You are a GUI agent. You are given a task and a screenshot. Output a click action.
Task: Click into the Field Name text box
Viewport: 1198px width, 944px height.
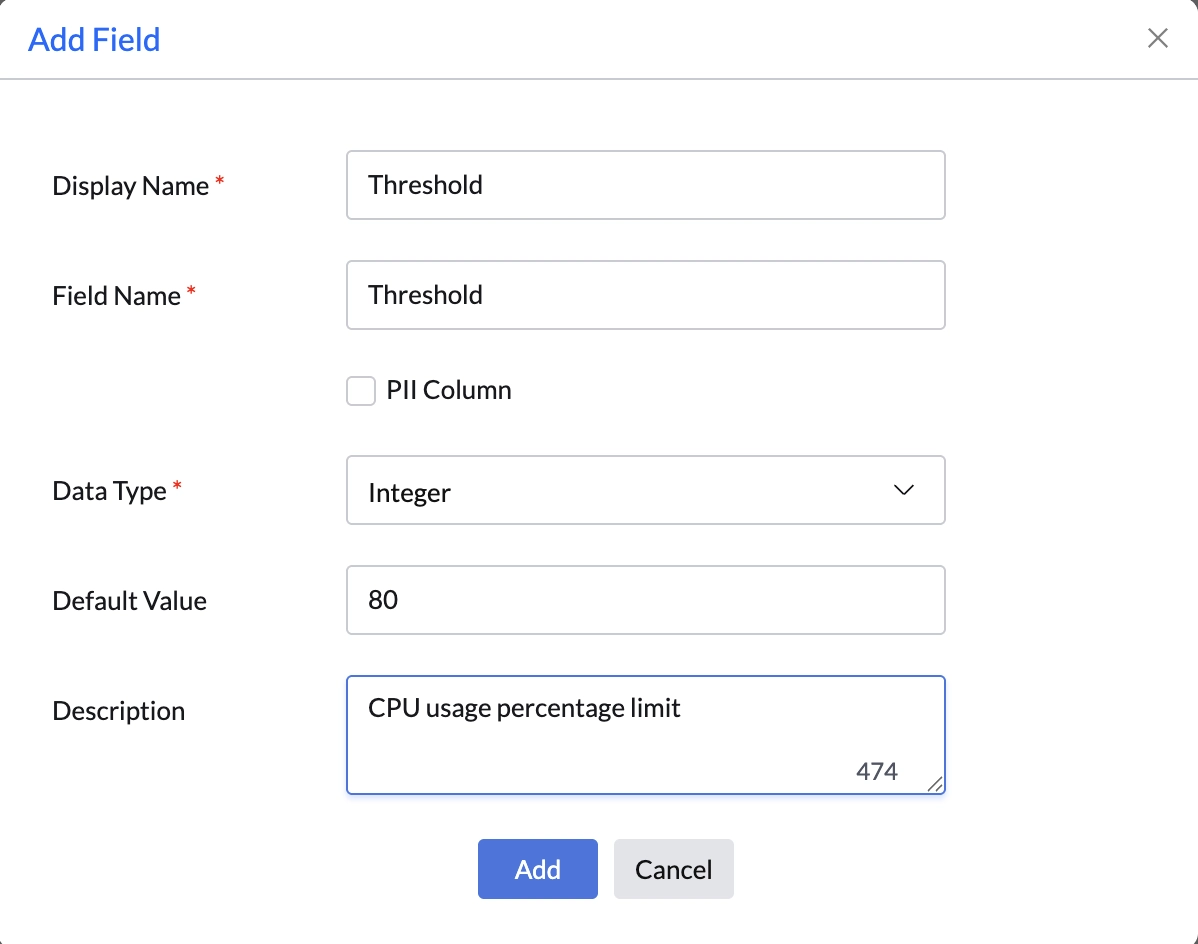[645, 295]
